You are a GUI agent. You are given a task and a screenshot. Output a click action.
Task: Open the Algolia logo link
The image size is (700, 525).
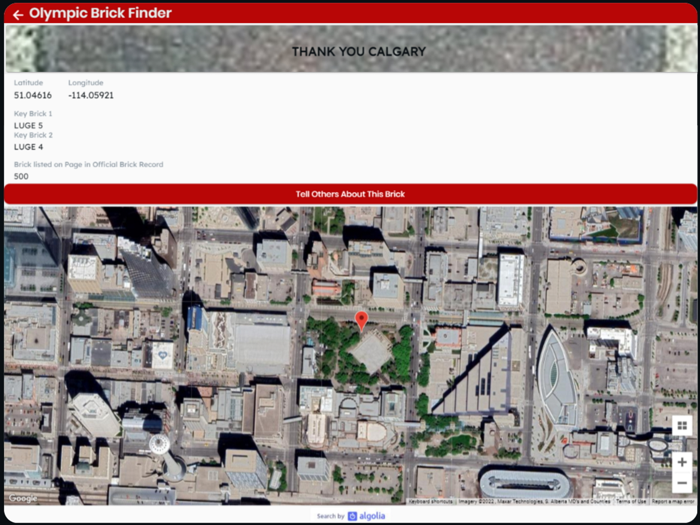367,516
